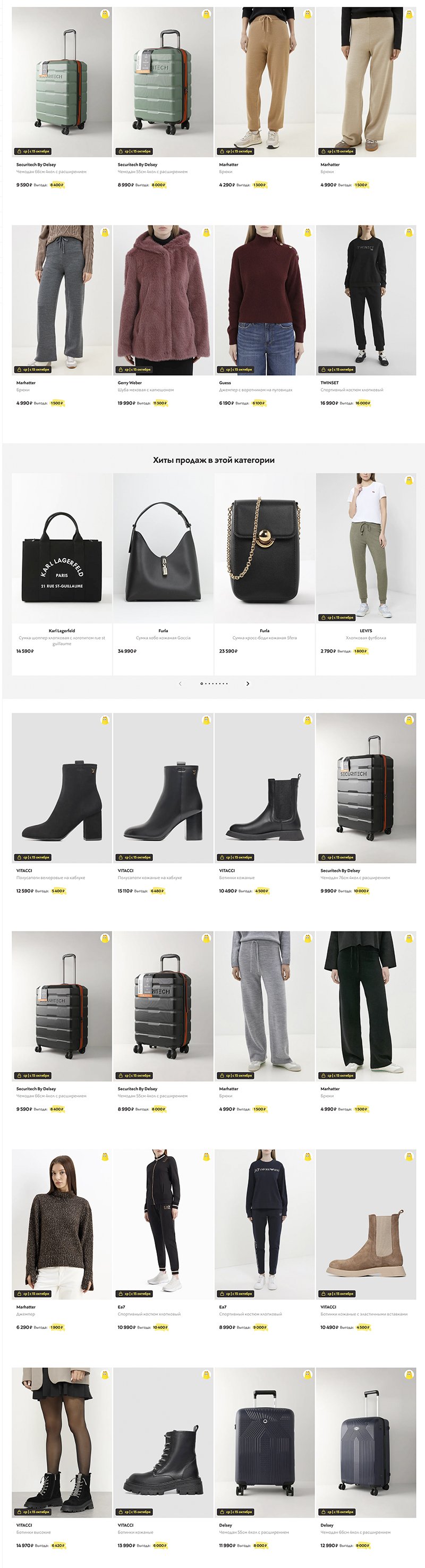The width and height of the screenshot is (425, 1568).
Task: Open the Guess brand name link
Action: click(x=225, y=383)
